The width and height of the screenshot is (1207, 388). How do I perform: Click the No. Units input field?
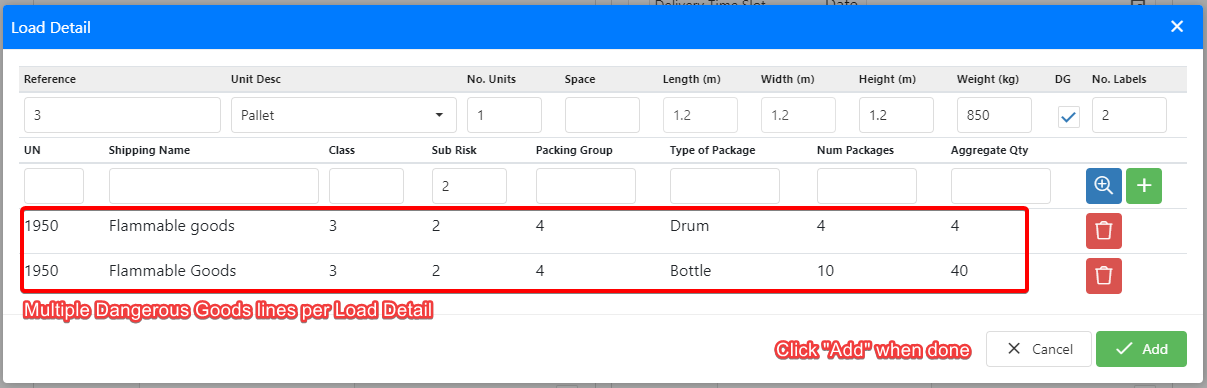pyautogui.click(x=504, y=115)
